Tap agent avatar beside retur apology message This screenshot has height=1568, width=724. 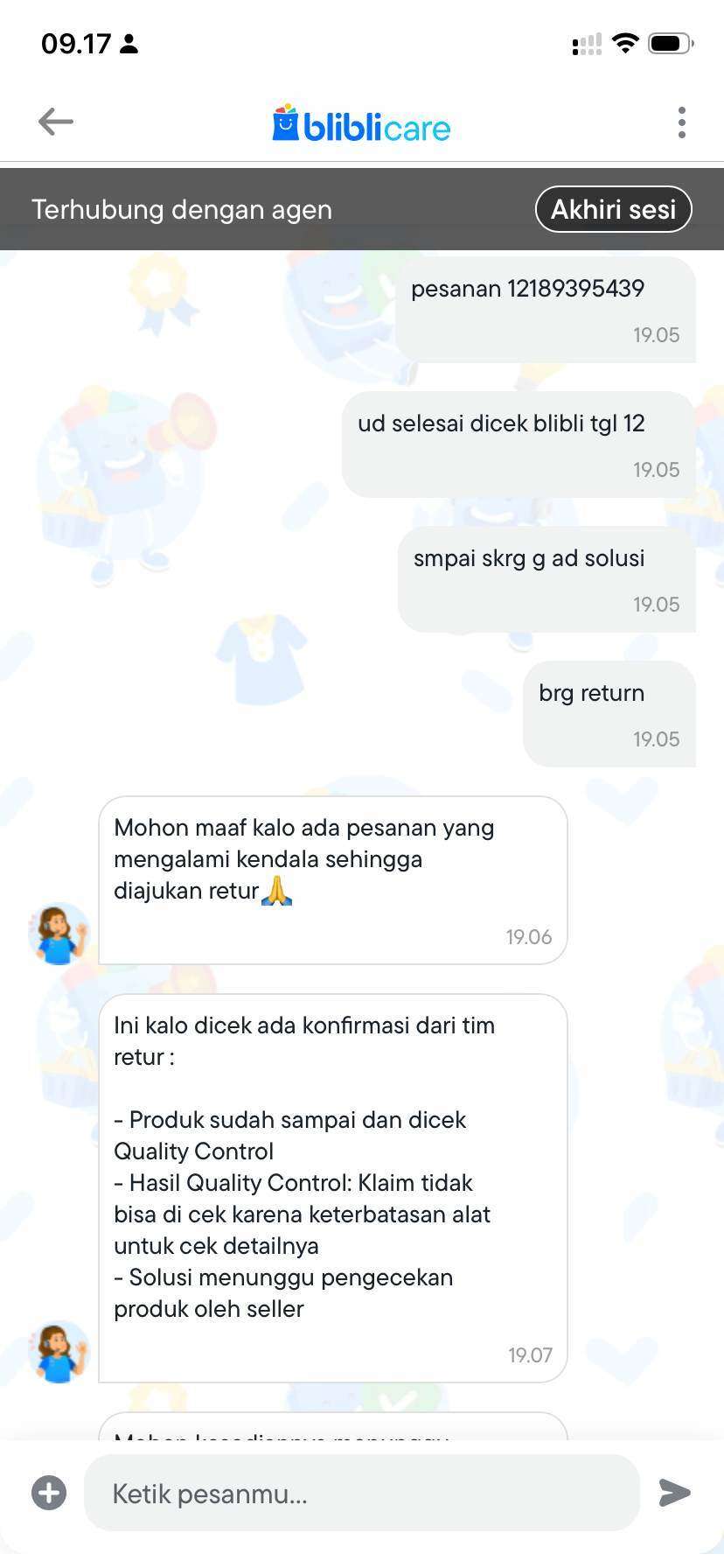point(59,934)
